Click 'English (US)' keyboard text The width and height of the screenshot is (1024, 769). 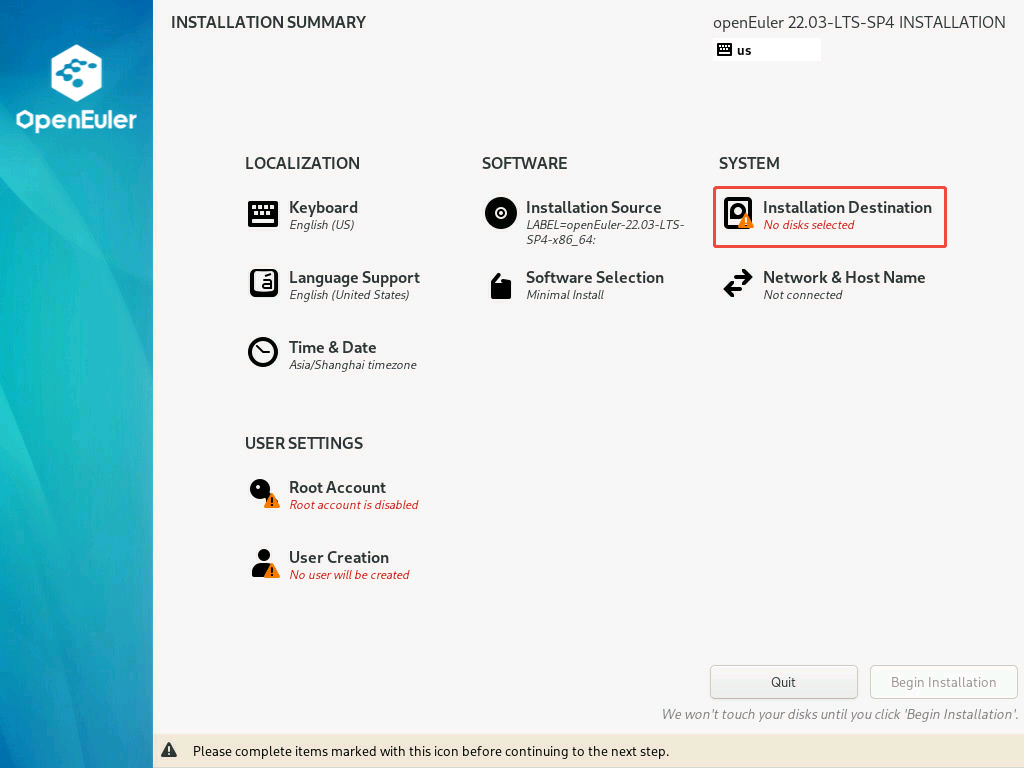pos(322,225)
